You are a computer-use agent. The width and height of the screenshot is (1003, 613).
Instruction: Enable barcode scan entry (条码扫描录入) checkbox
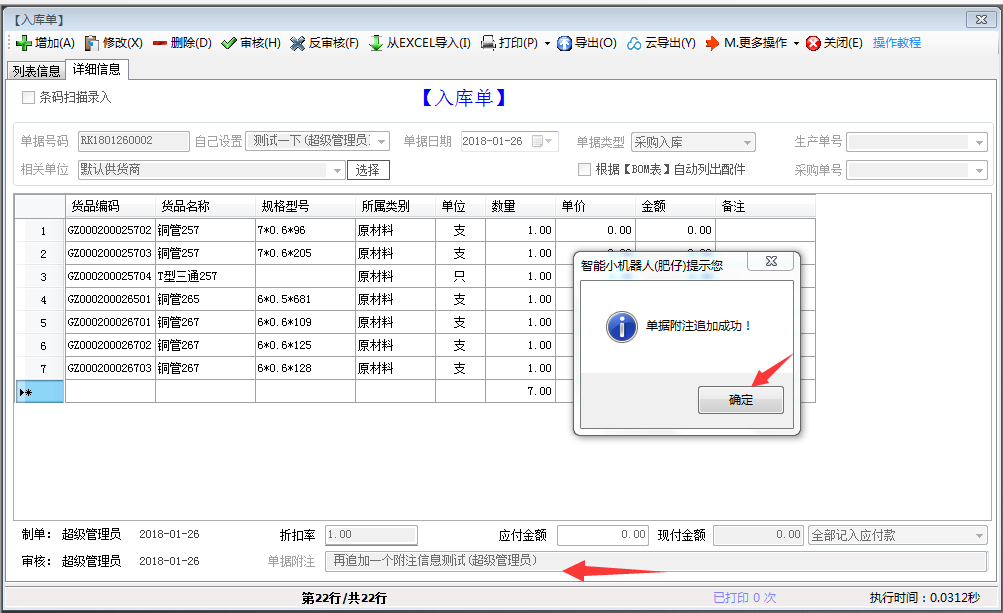28,98
